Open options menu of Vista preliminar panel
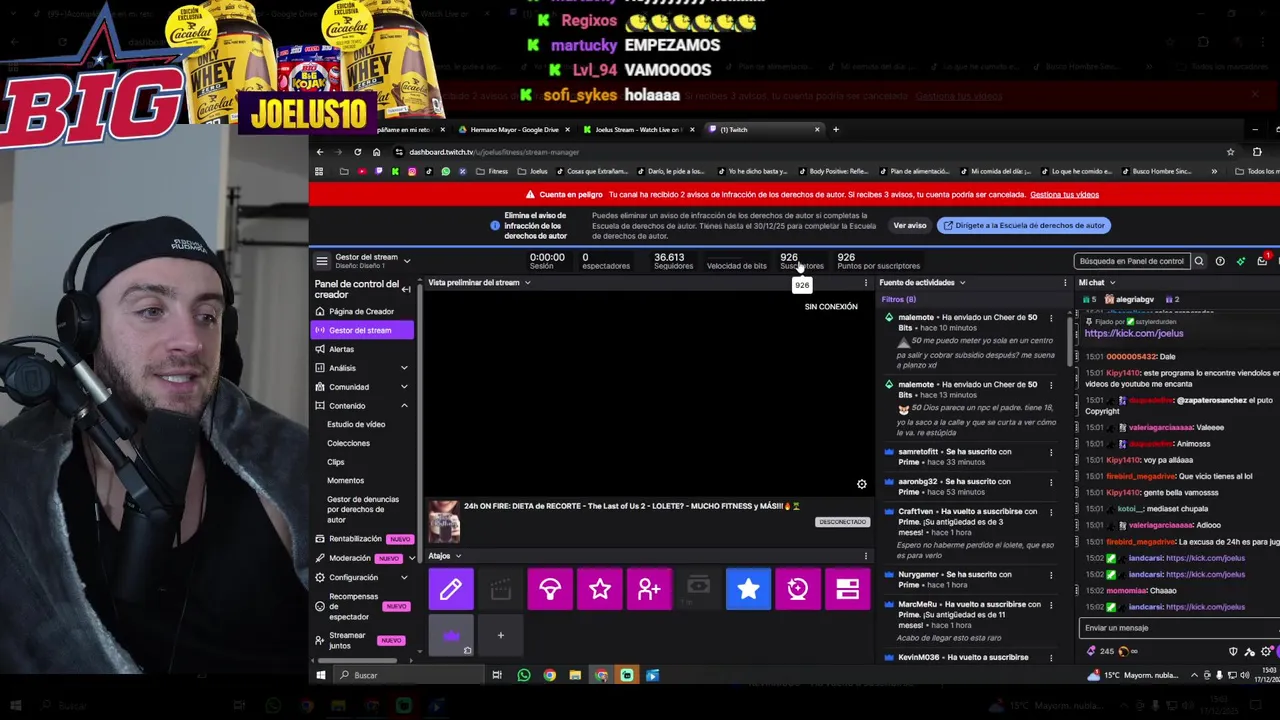 [x=866, y=283]
